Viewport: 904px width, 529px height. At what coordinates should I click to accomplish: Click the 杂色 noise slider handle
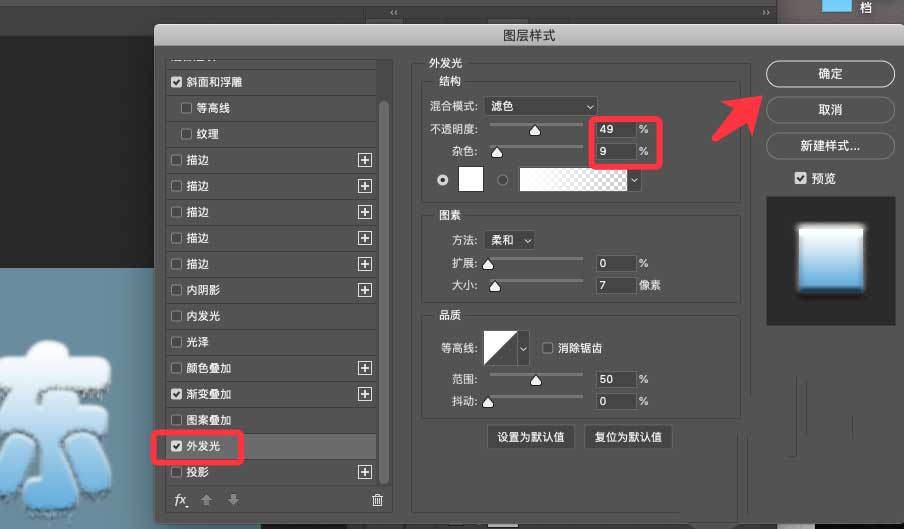[496, 152]
